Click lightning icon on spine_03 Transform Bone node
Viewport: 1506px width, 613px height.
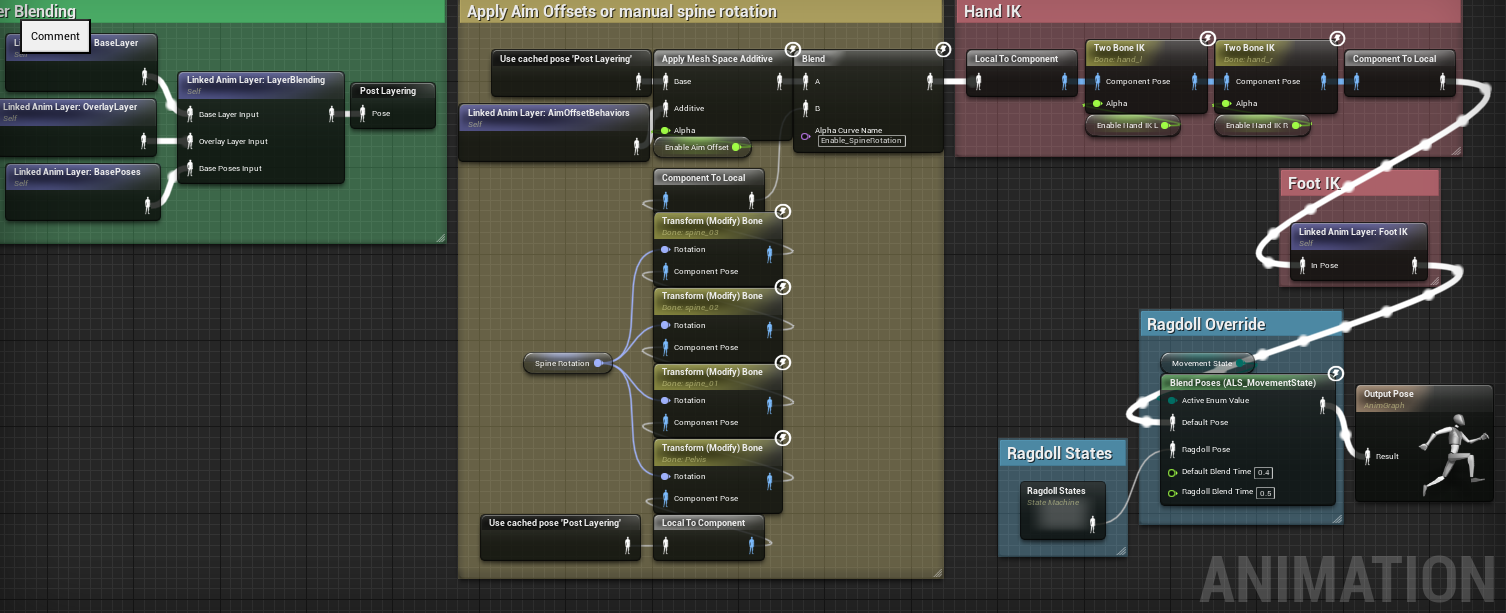pyautogui.click(x=783, y=211)
